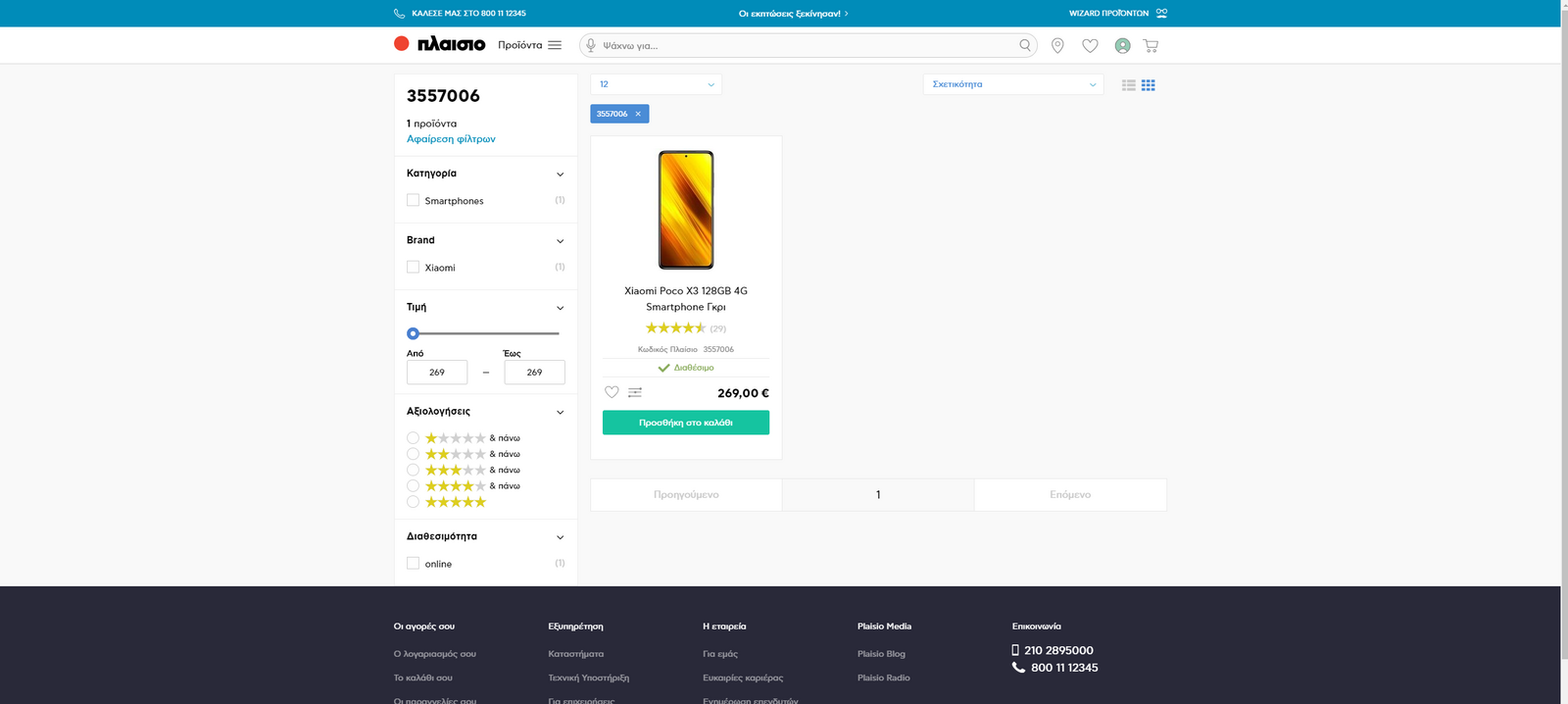
Task: Select three stars and up rating
Action: point(413,470)
